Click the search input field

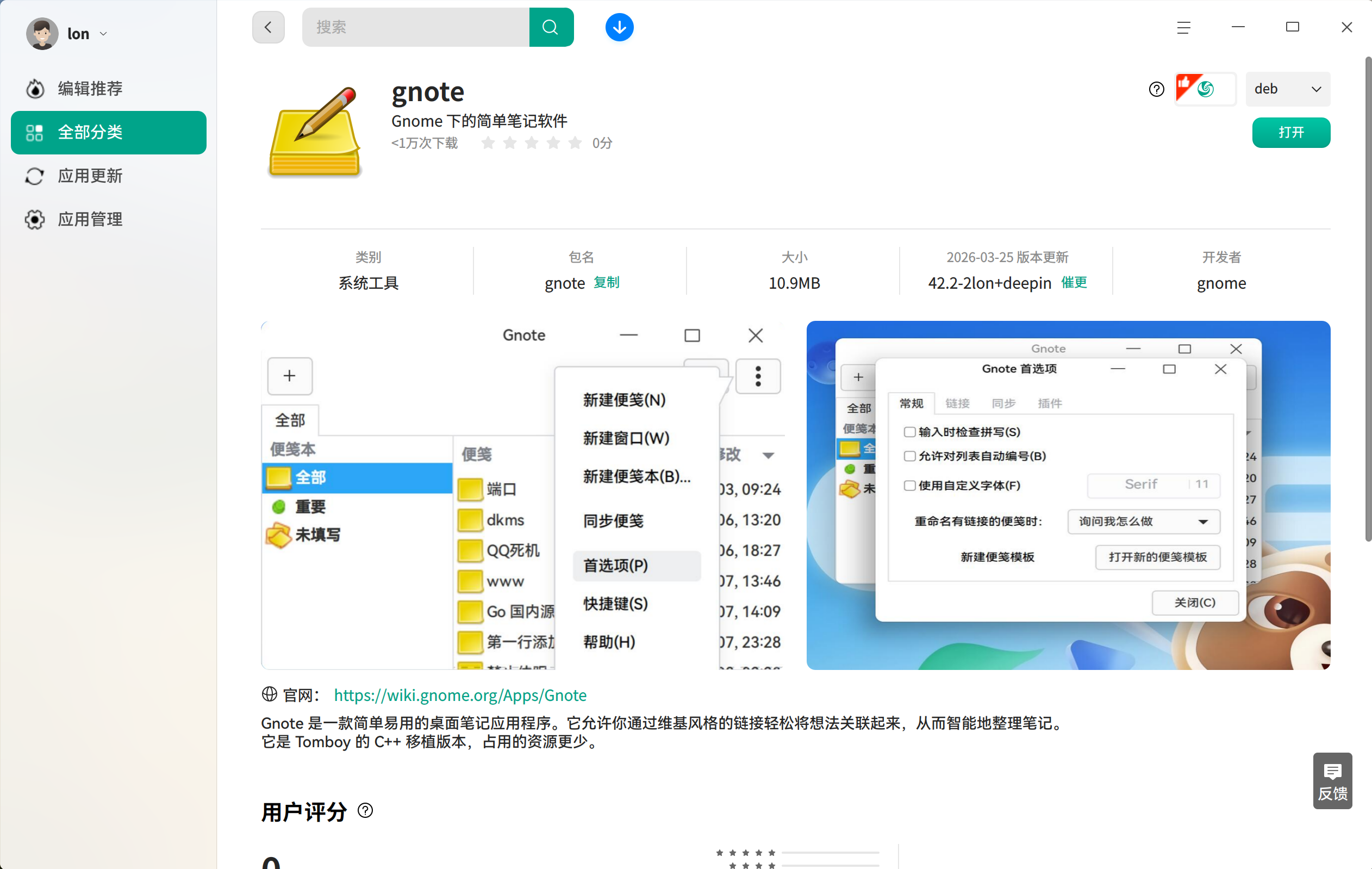415,27
